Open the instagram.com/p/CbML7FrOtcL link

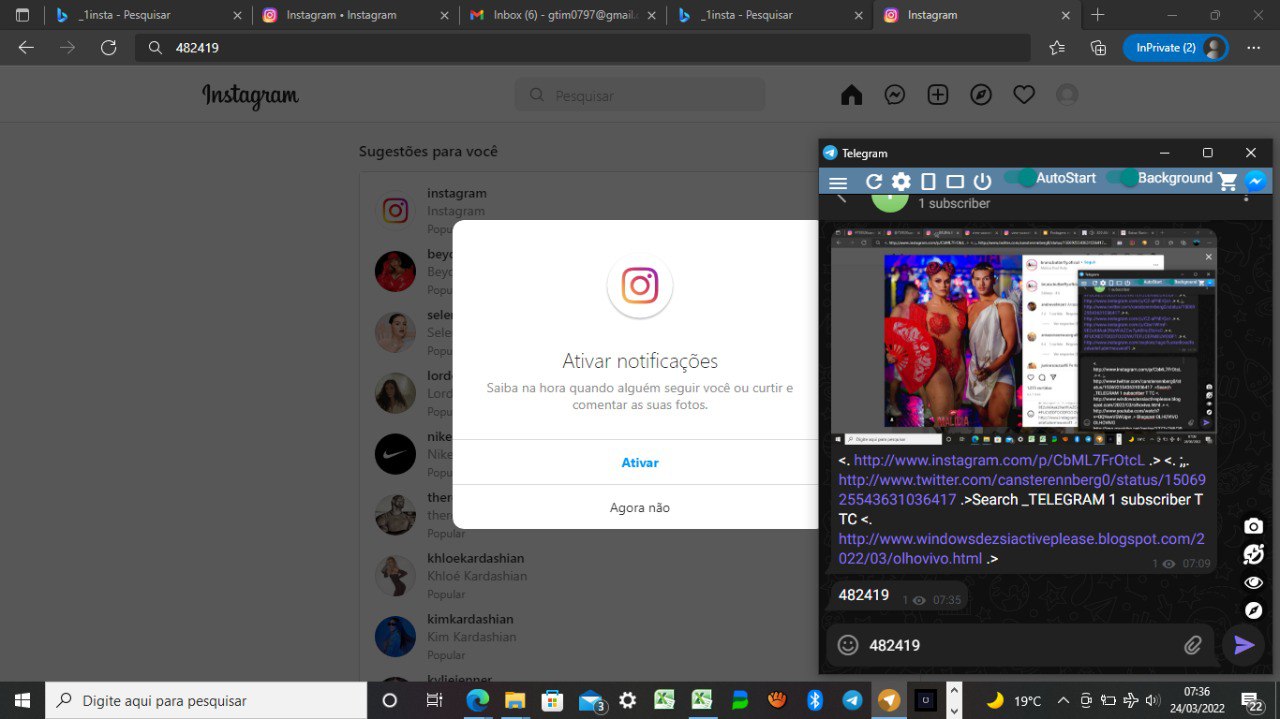pyautogui.click(x=999, y=461)
